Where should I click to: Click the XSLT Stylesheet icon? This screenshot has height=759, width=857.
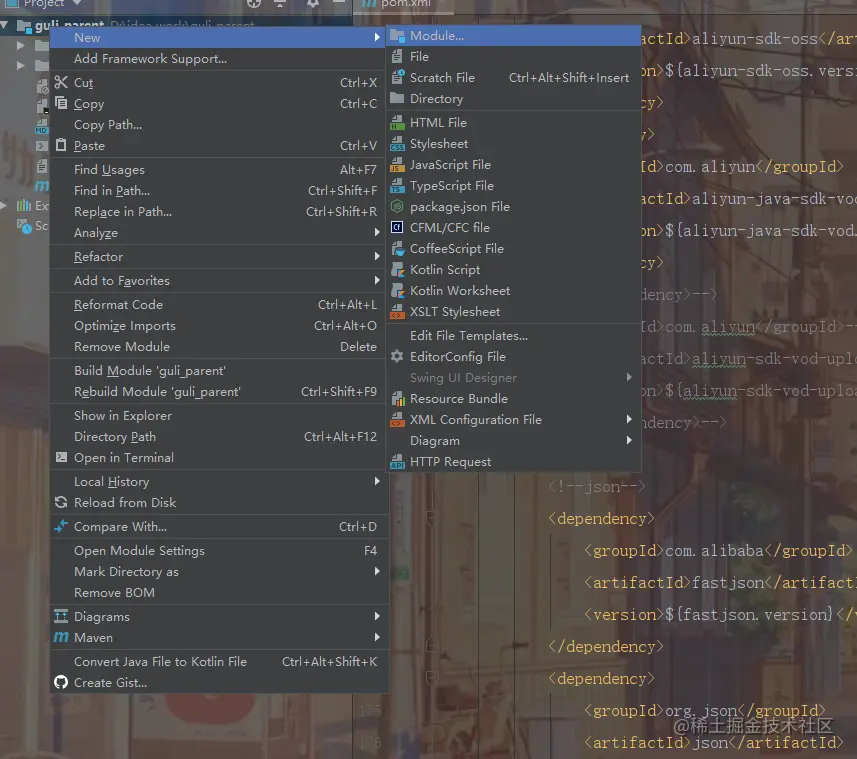pyautogui.click(x=397, y=312)
